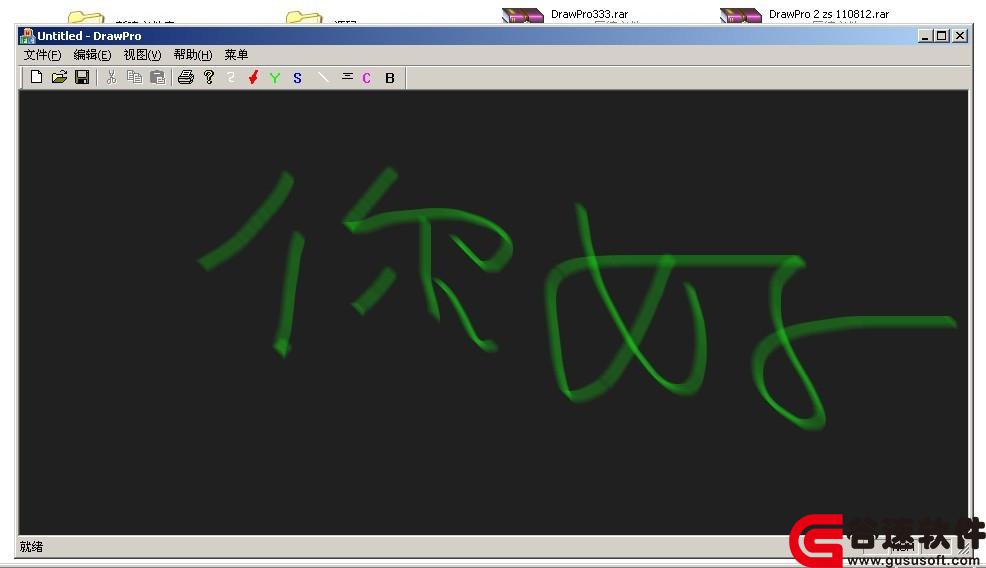The image size is (986, 568).
Task: Click the DrawPro app icon in the title bar
Action: click(x=27, y=36)
